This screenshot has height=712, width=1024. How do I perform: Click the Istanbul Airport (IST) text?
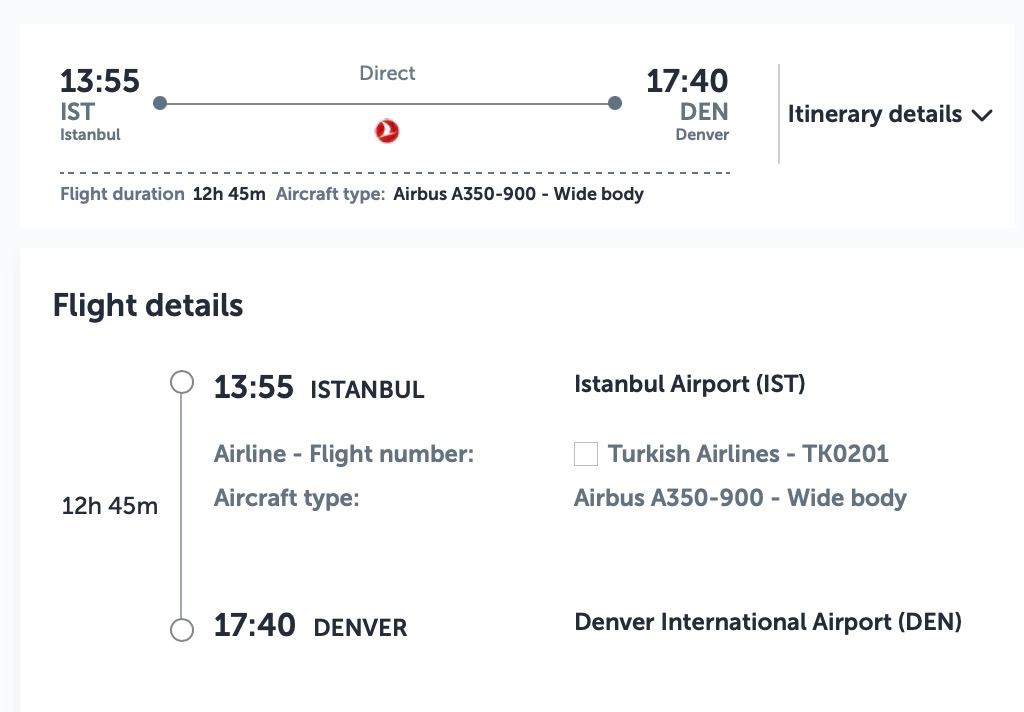click(x=689, y=384)
